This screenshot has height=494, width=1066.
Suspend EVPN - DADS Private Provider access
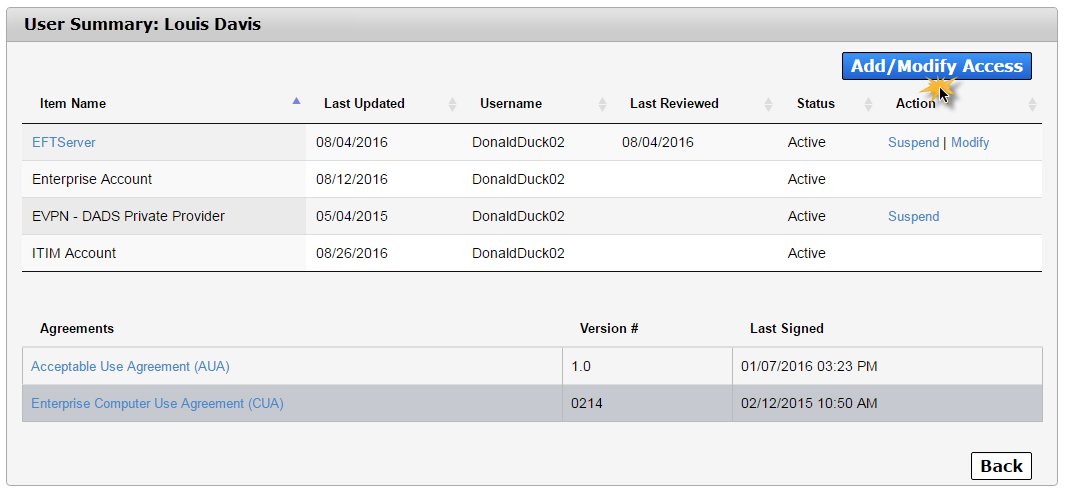point(913,216)
